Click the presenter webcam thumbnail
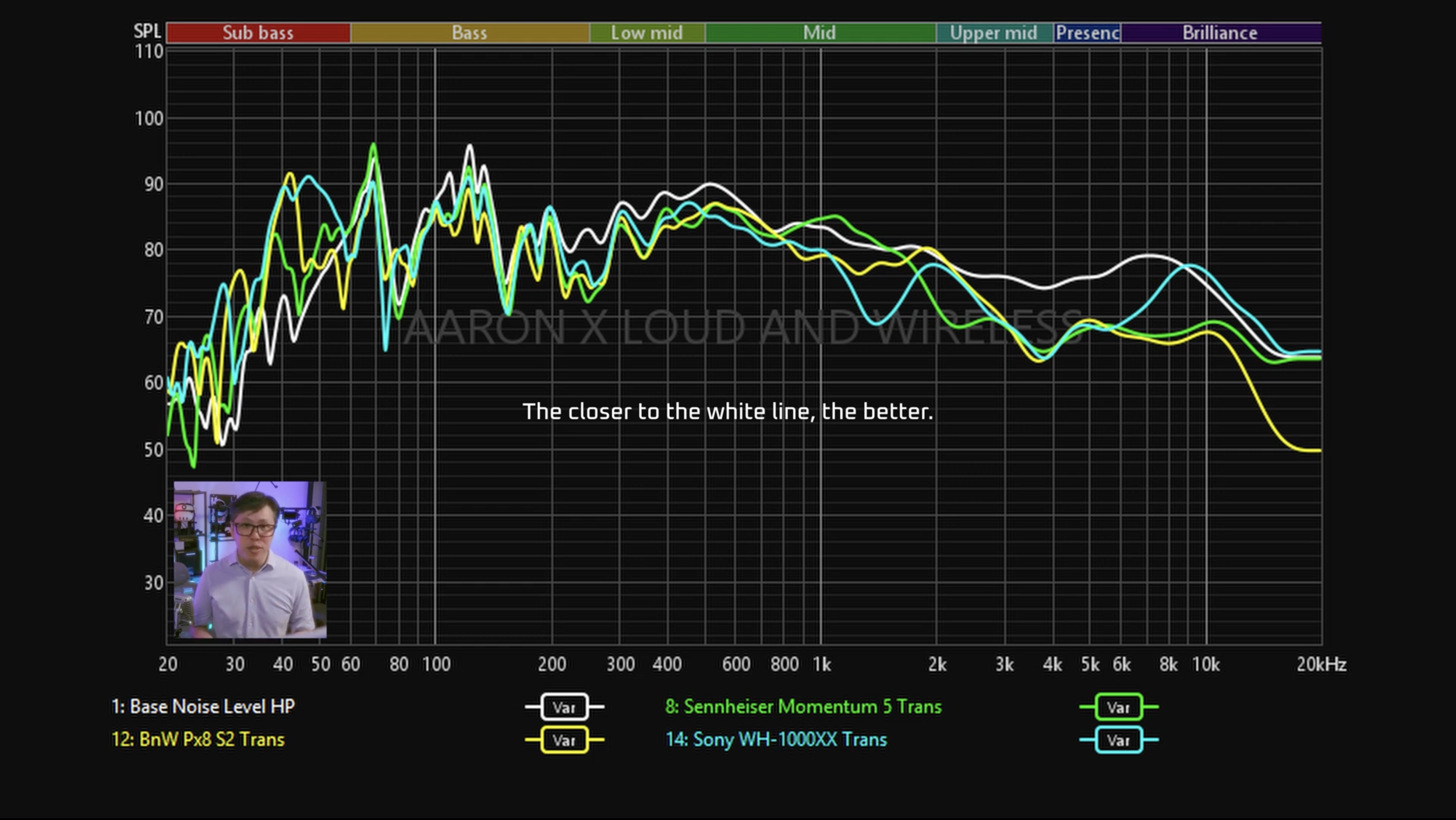Screen dimensions: 1456x820 pyautogui.click(x=250, y=560)
